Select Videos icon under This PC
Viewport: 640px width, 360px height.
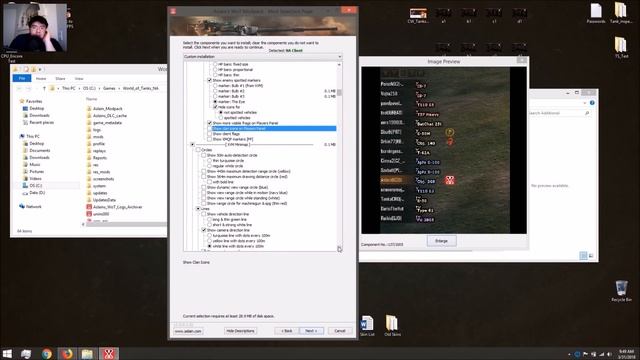(x=25, y=178)
